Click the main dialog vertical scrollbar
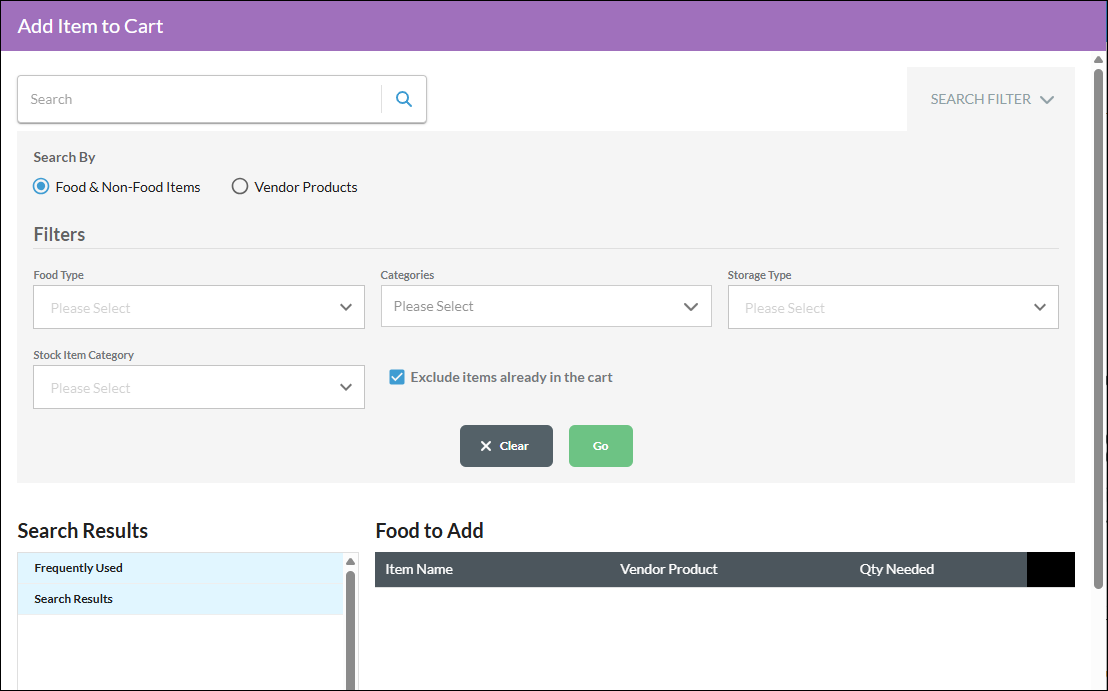Image resolution: width=1108 pixels, height=691 pixels. [x=1098, y=329]
